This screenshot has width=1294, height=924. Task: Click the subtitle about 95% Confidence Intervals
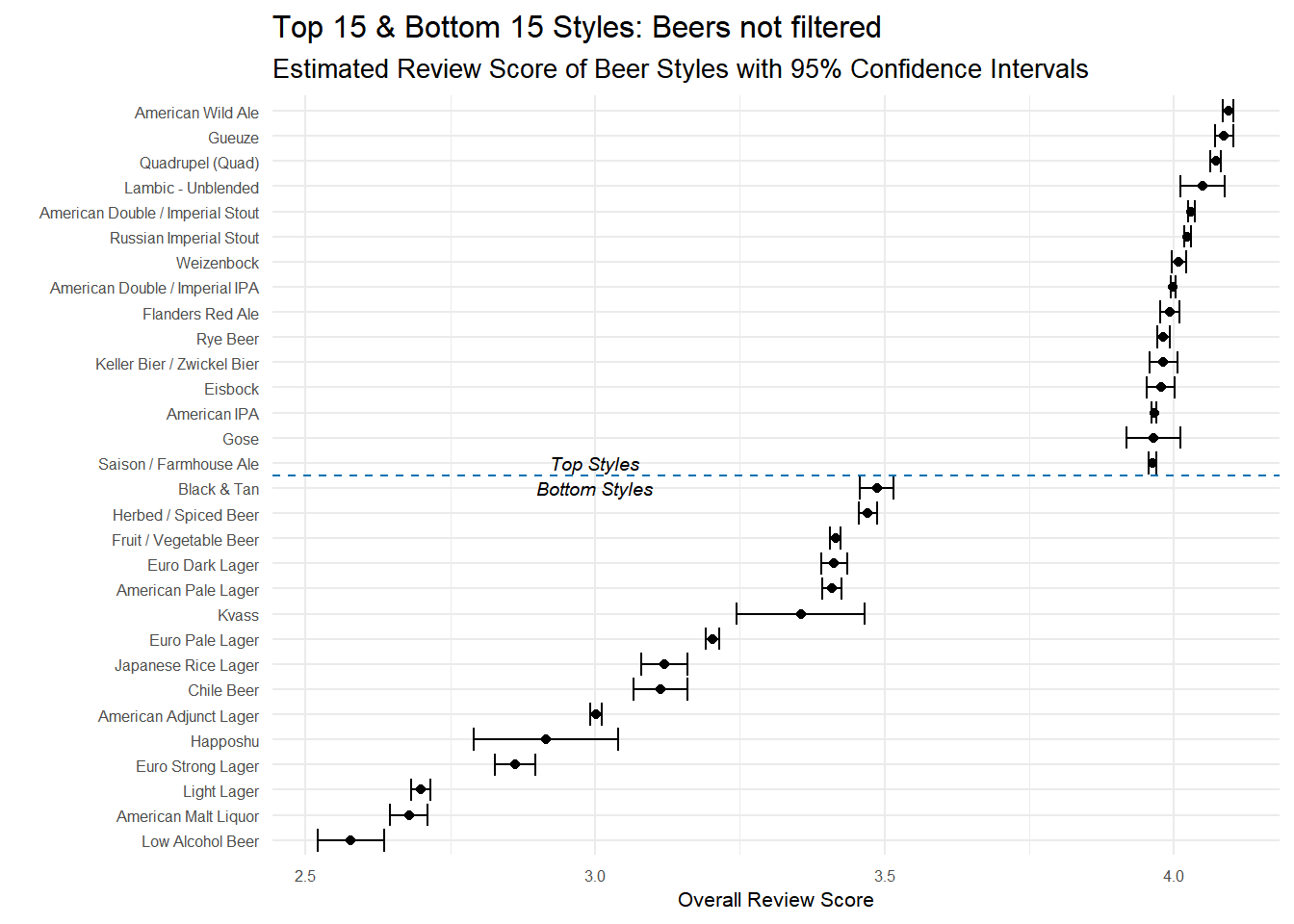tap(680, 69)
